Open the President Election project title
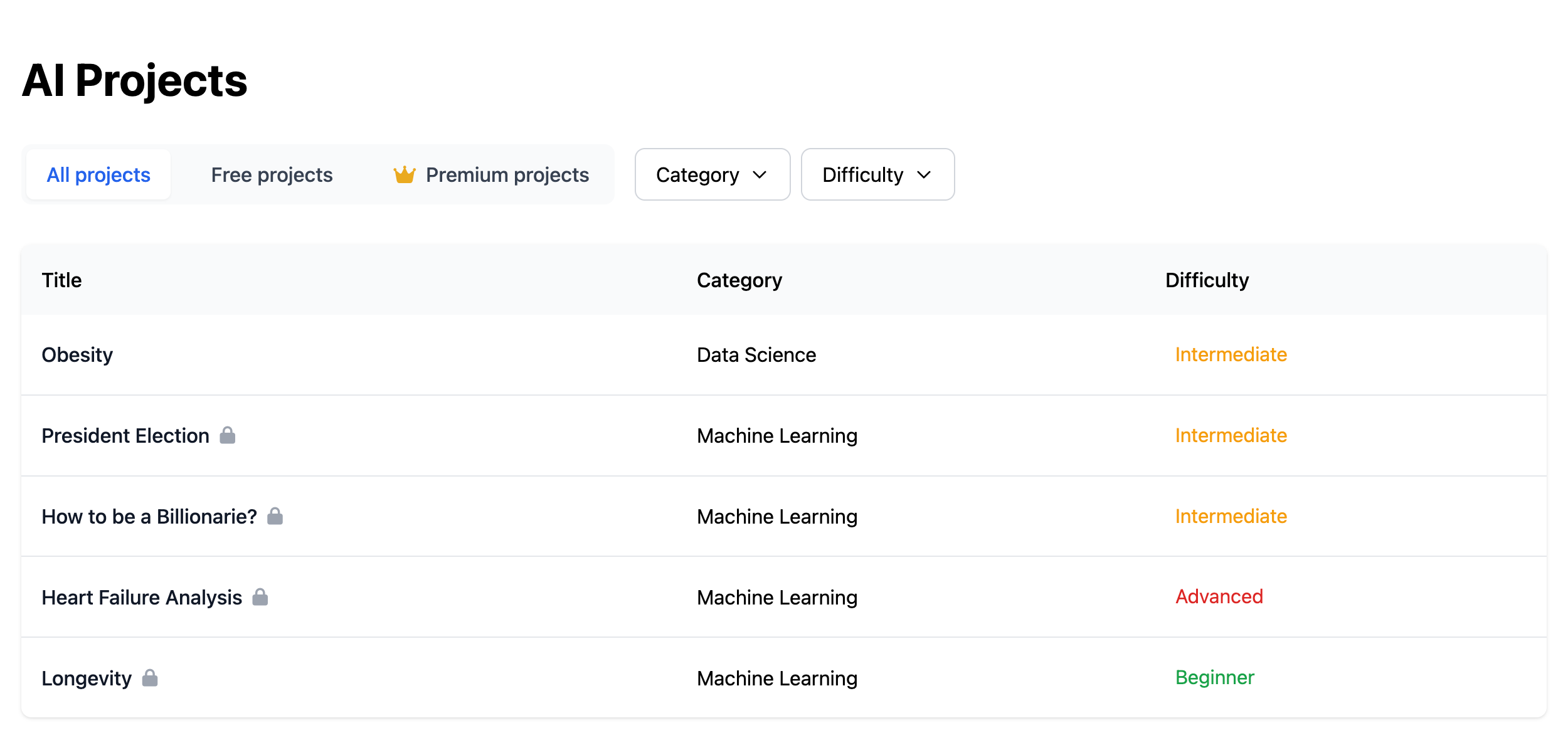 click(x=125, y=436)
